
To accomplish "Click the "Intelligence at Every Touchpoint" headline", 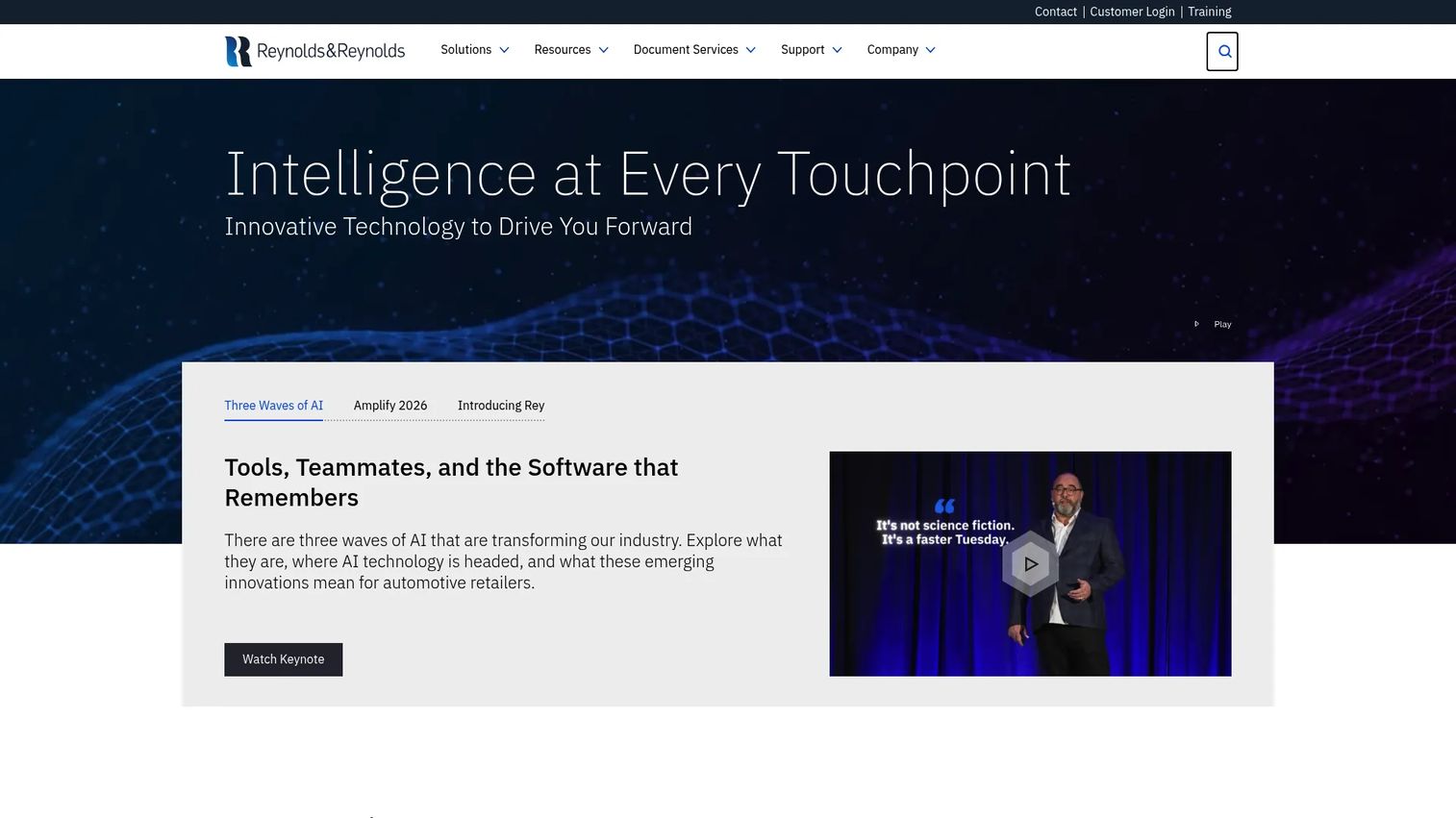I will (648, 175).
